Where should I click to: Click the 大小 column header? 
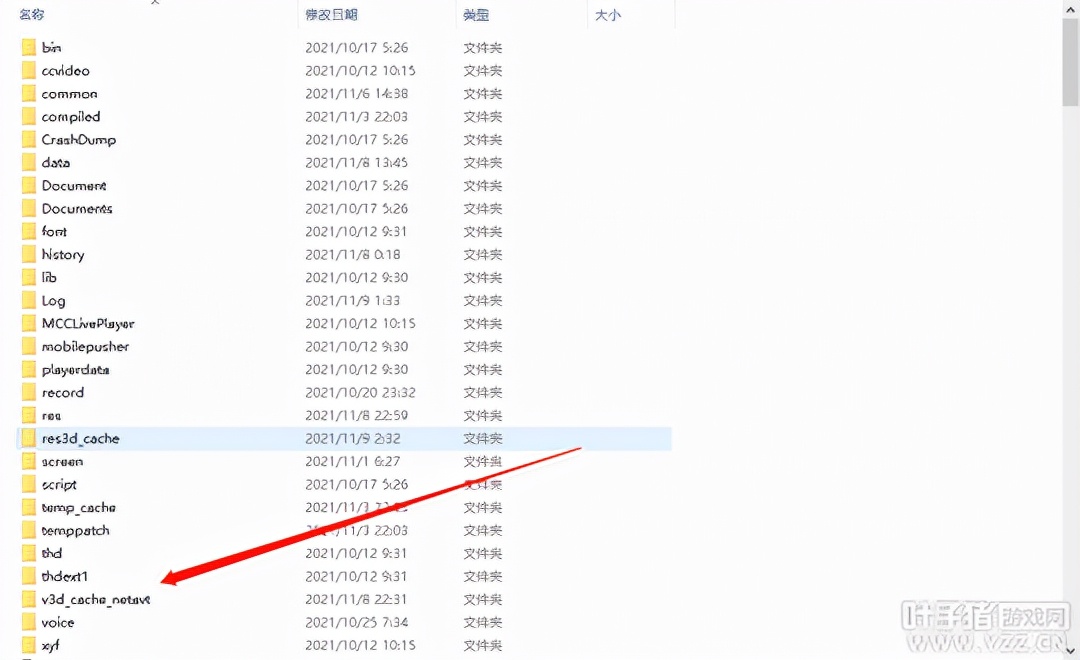pyautogui.click(x=610, y=14)
